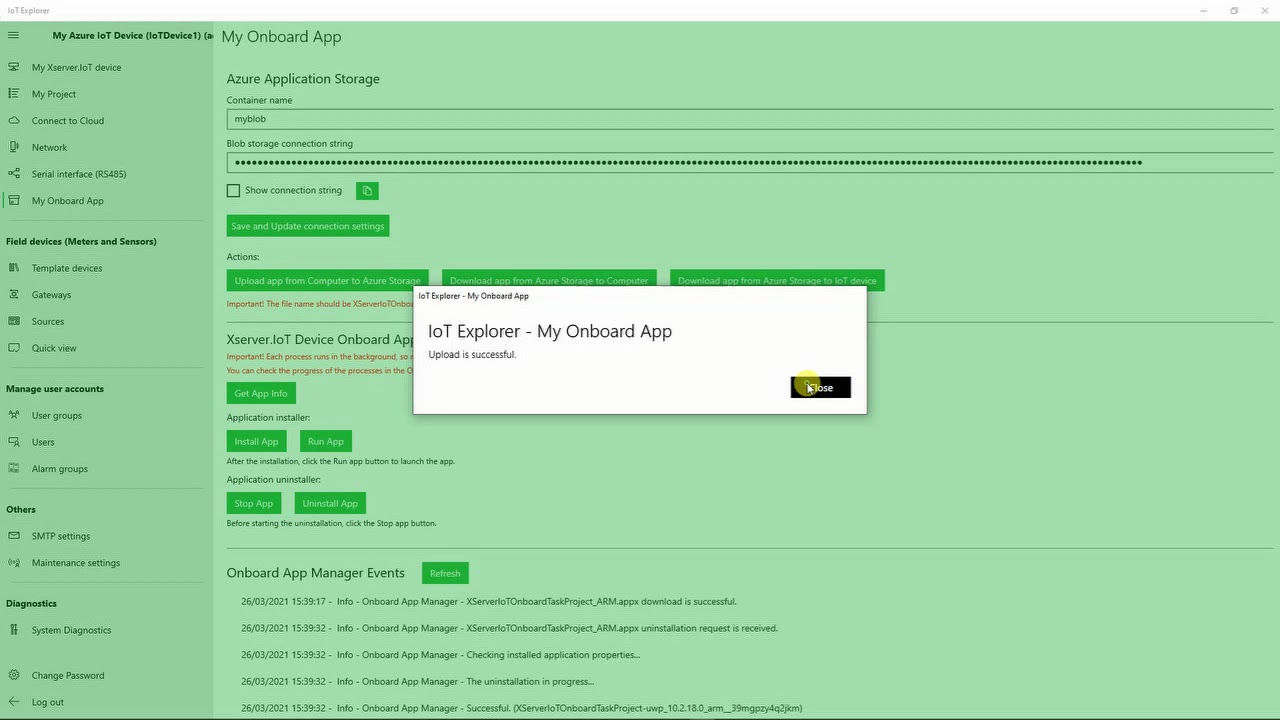The width and height of the screenshot is (1280, 720).
Task: Go to My Project section
Action: point(54,94)
